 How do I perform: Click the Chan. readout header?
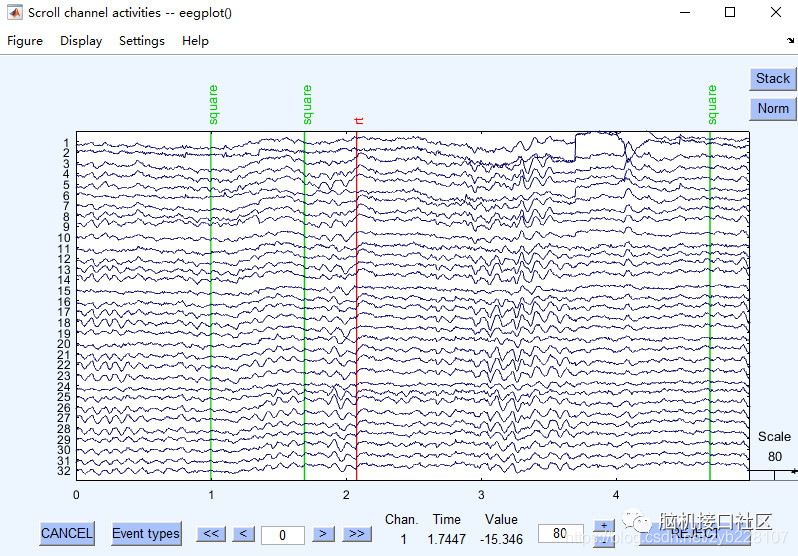tap(402, 519)
